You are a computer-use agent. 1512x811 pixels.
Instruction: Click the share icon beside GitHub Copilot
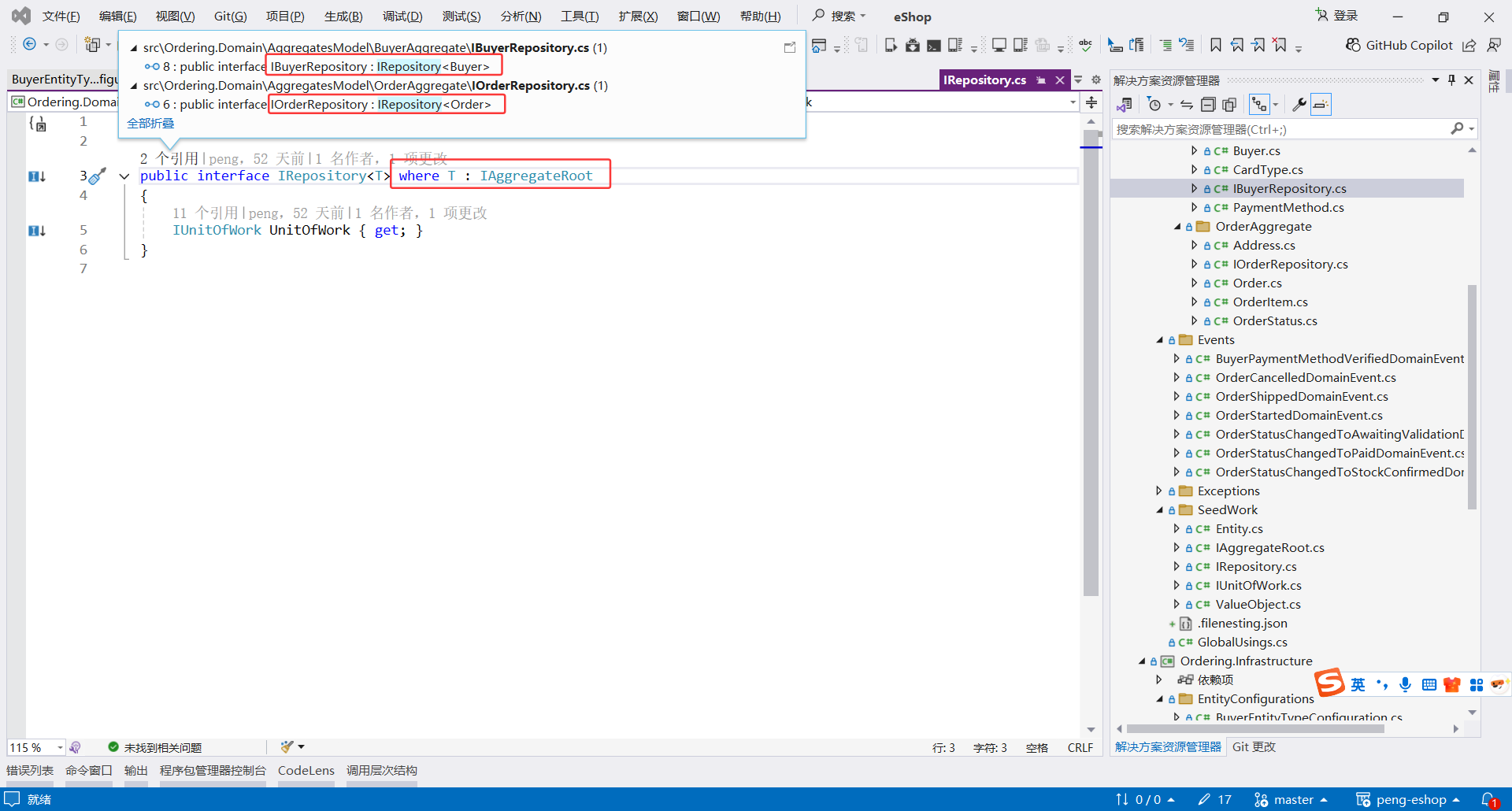[x=1469, y=46]
